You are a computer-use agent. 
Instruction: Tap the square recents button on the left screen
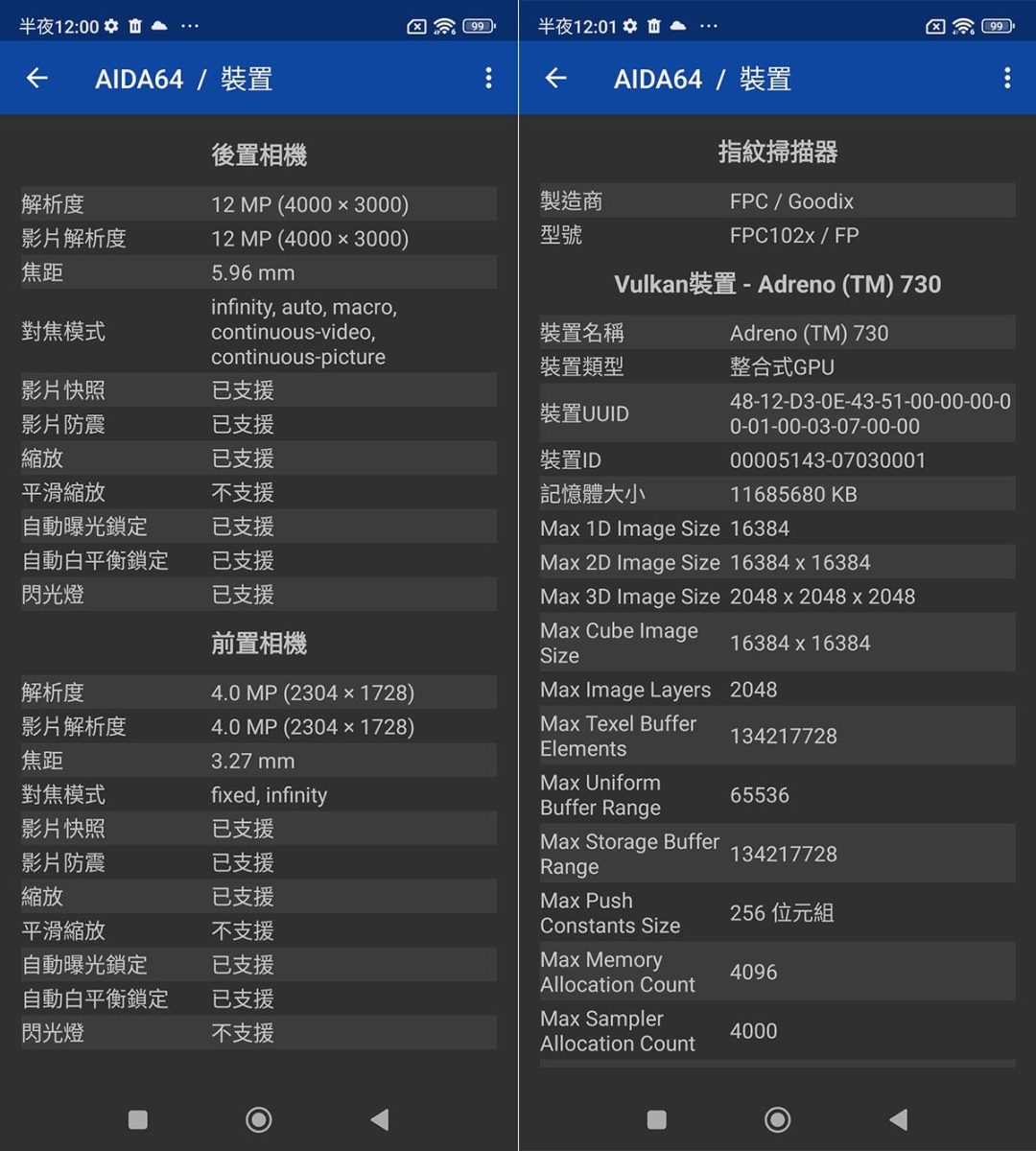pyautogui.click(x=138, y=1119)
